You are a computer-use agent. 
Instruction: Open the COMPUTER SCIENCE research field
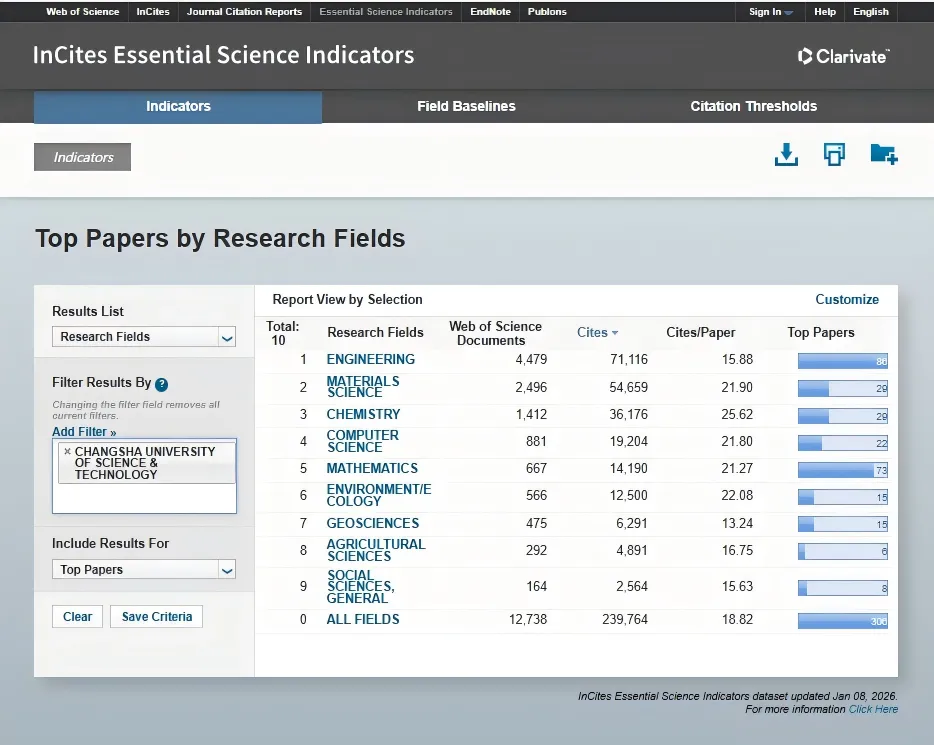(x=363, y=441)
